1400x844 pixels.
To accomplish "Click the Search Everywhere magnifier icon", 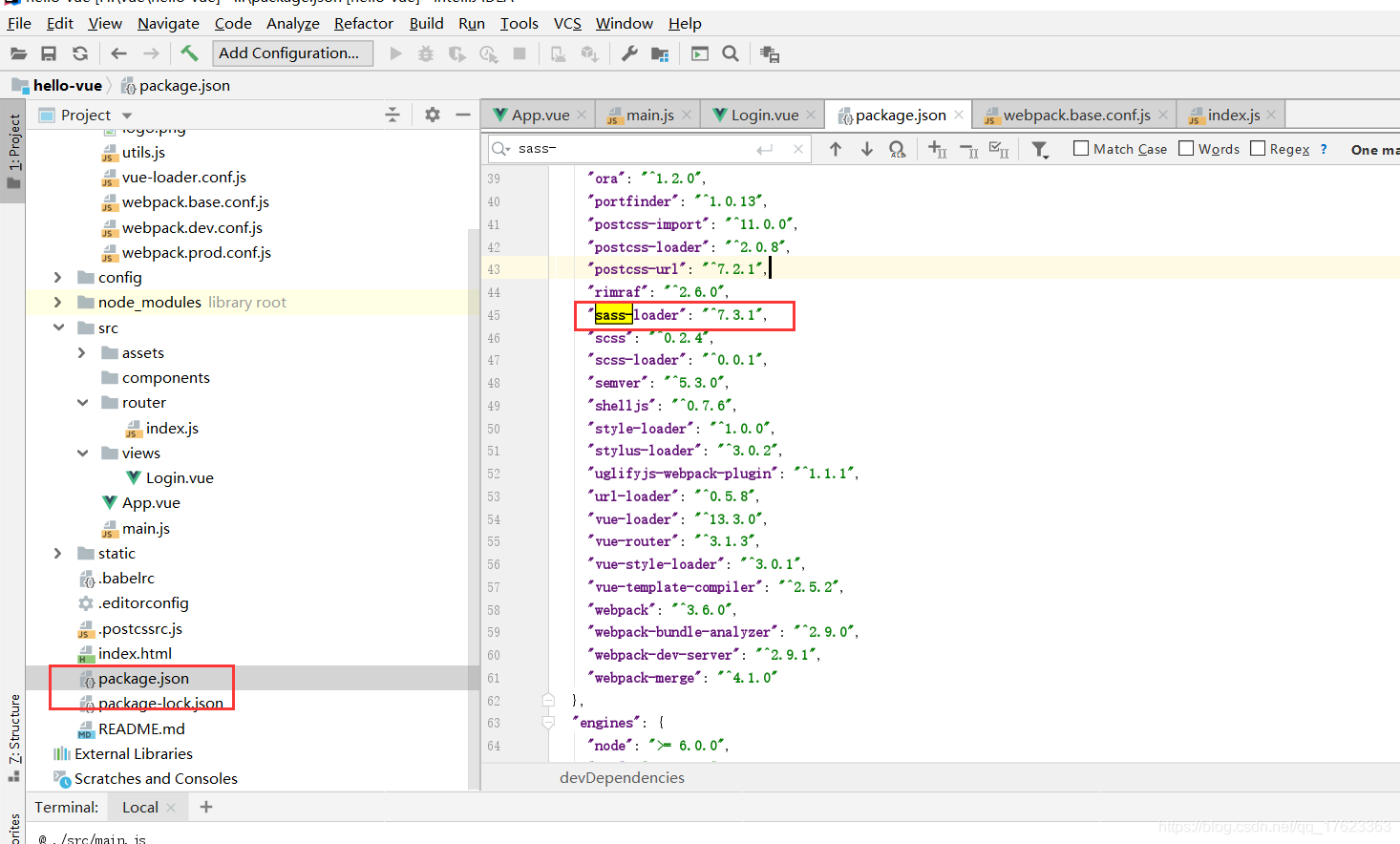I will [x=731, y=53].
